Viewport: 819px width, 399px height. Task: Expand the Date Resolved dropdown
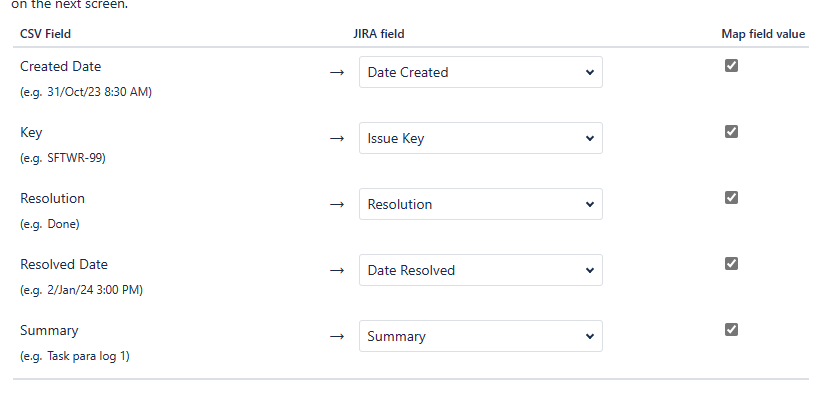click(481, 270)
